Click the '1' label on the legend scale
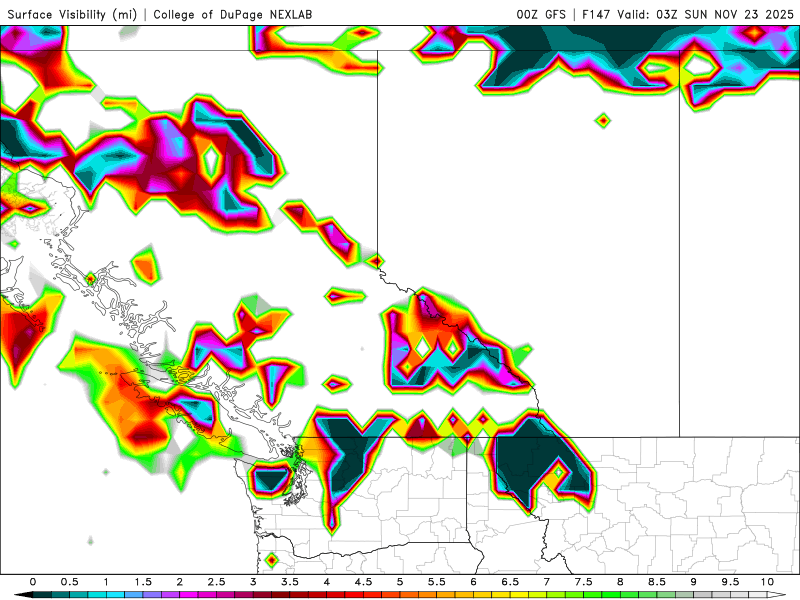Screen dimensions: 800x600 pos(106,582)
